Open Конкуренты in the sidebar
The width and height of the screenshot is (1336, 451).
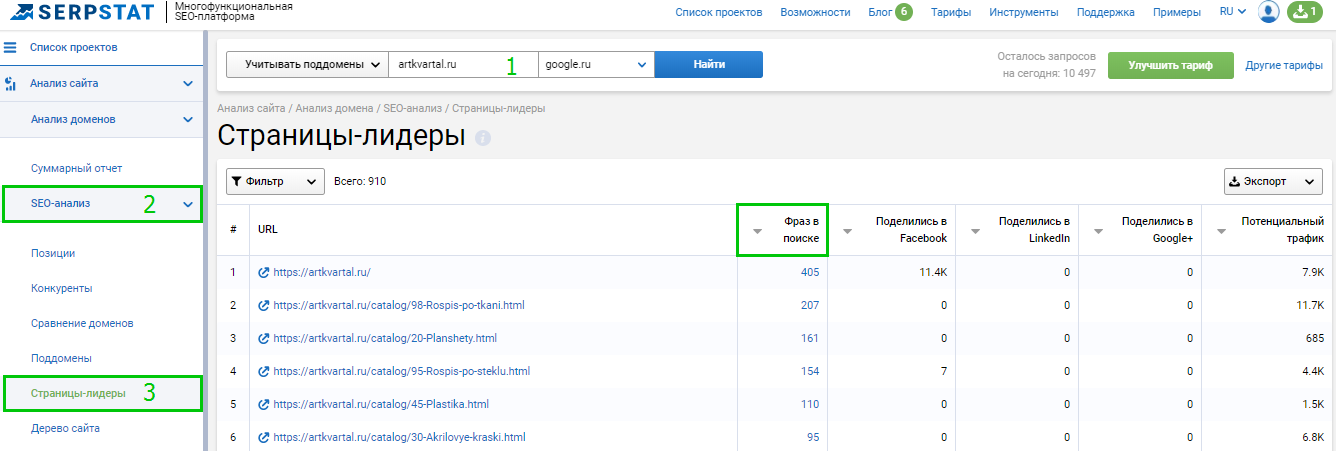click(62, 288)
